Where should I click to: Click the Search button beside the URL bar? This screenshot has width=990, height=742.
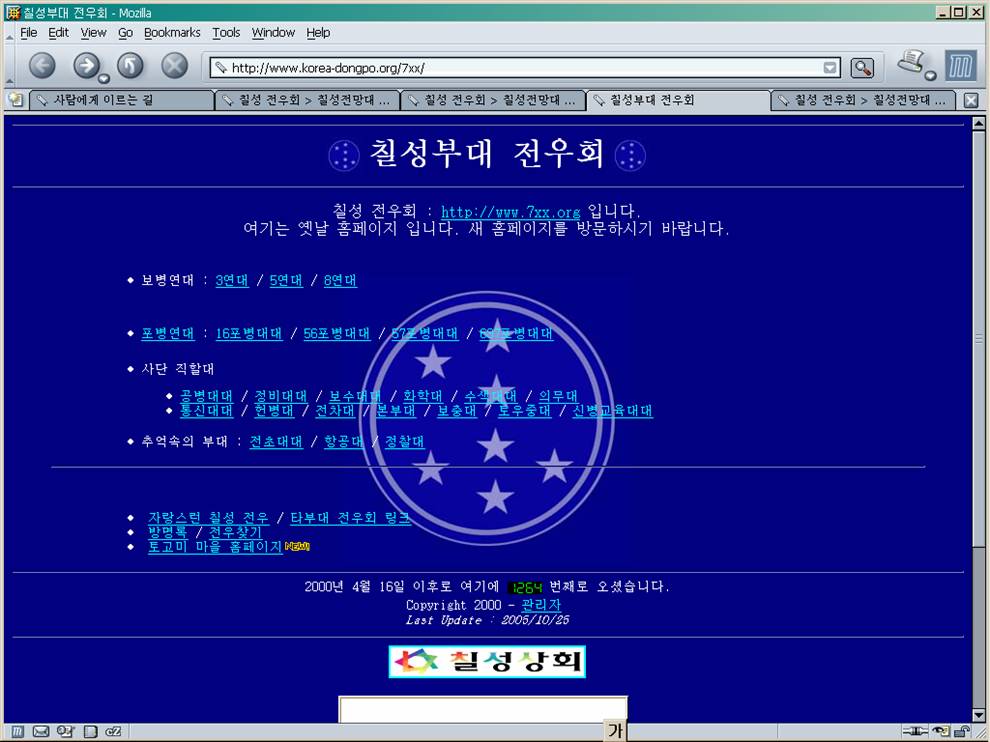point(862,68)
